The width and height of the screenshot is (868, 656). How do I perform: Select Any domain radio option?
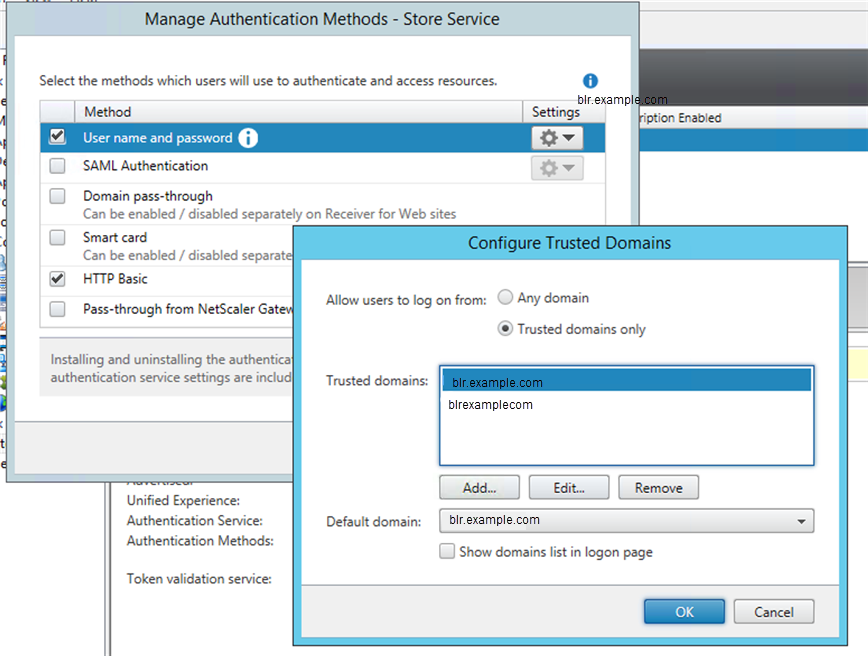505,297
